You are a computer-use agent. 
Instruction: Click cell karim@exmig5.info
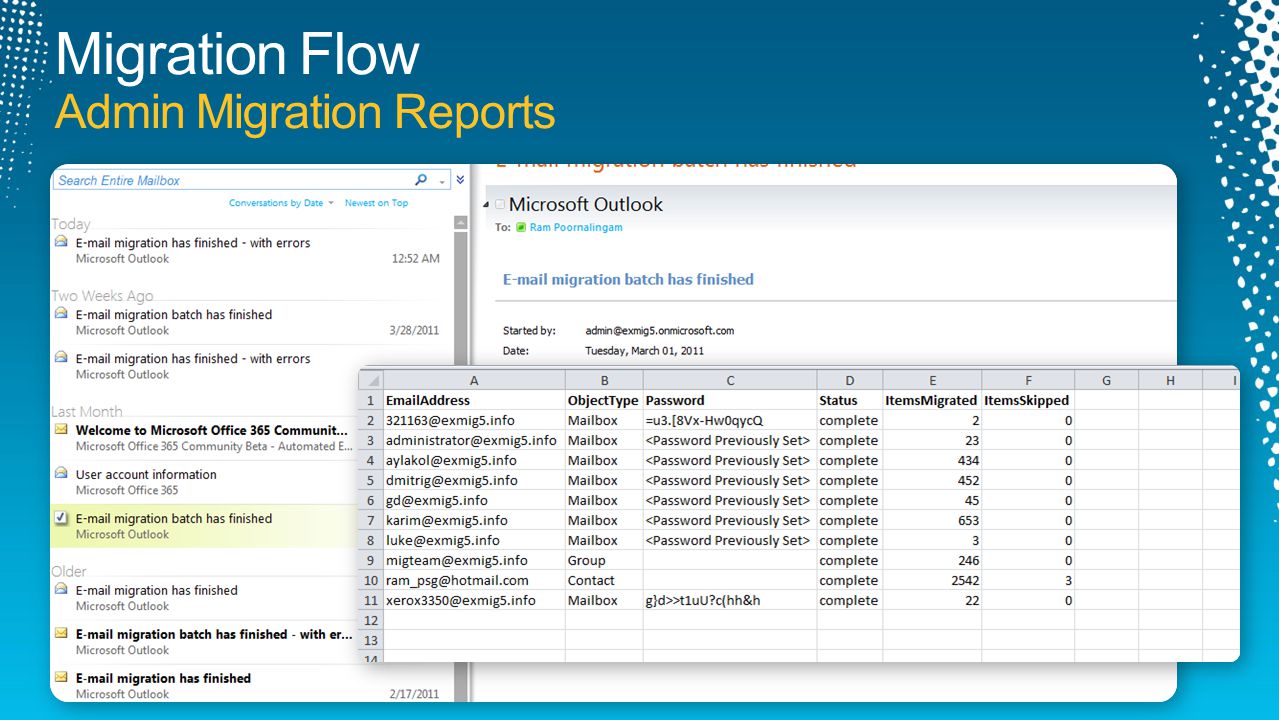[474, 520]
